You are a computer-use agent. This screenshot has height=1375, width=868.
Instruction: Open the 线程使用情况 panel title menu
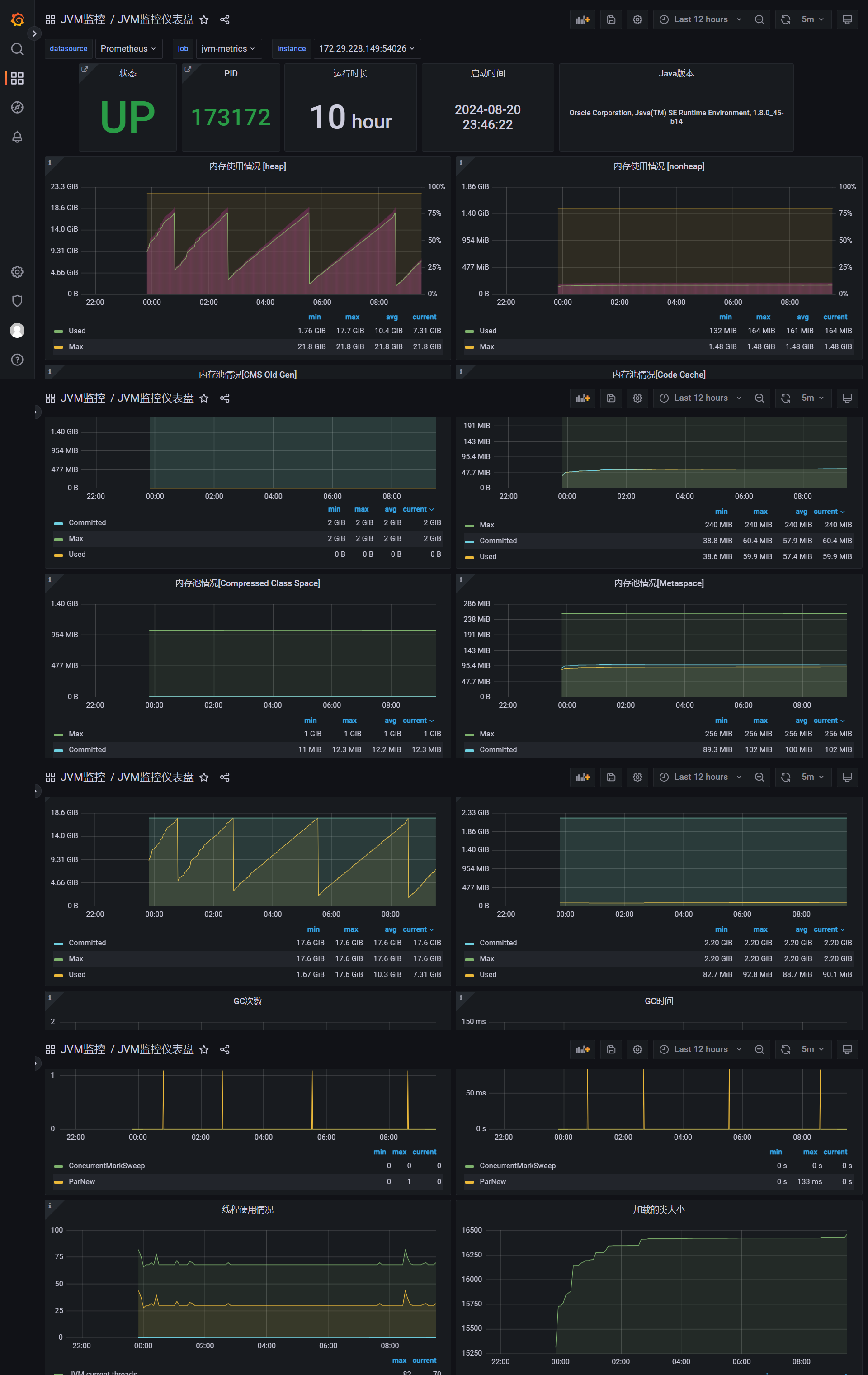tap(248, 1209)
